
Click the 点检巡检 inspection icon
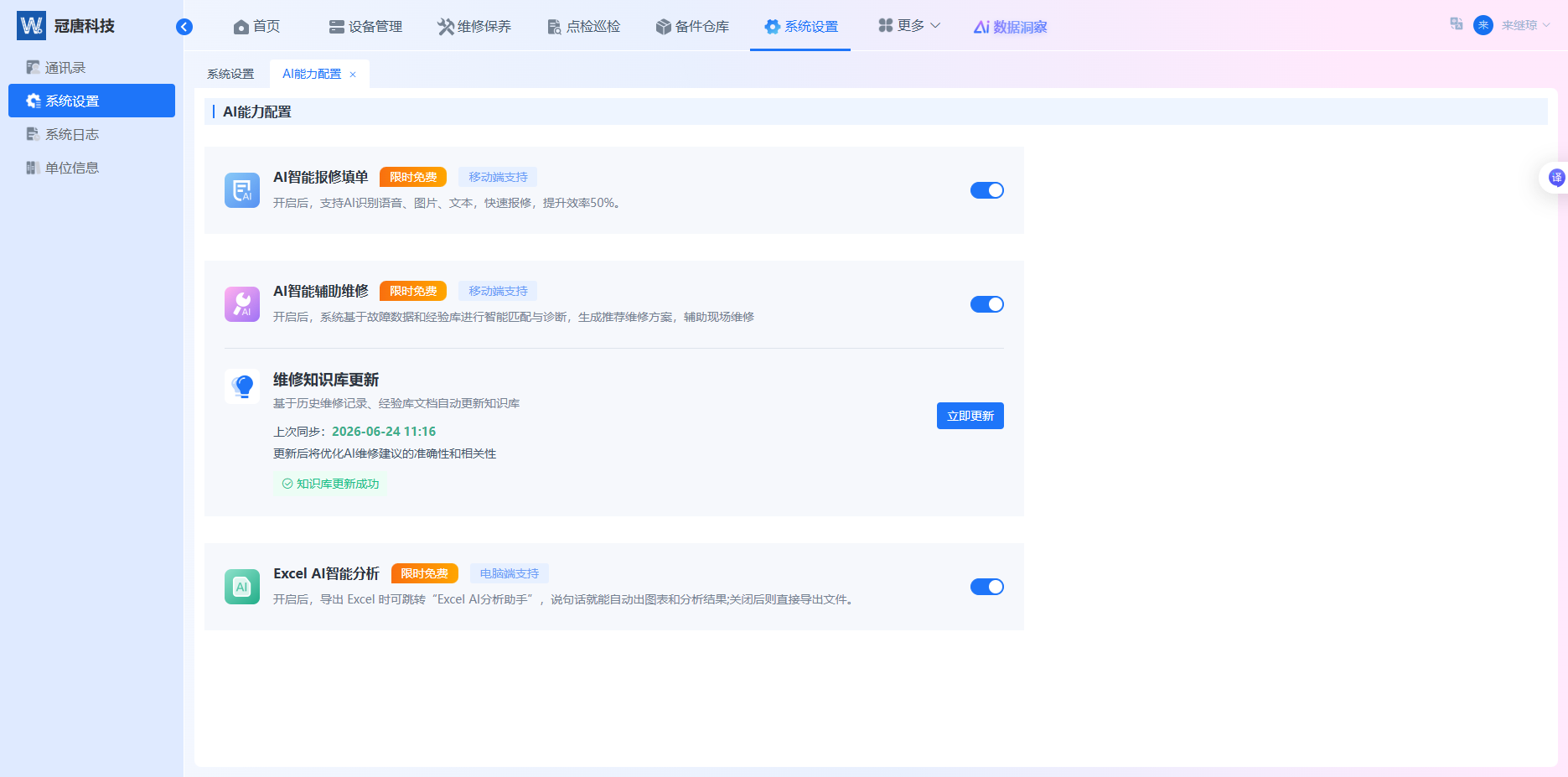(555, 27)
